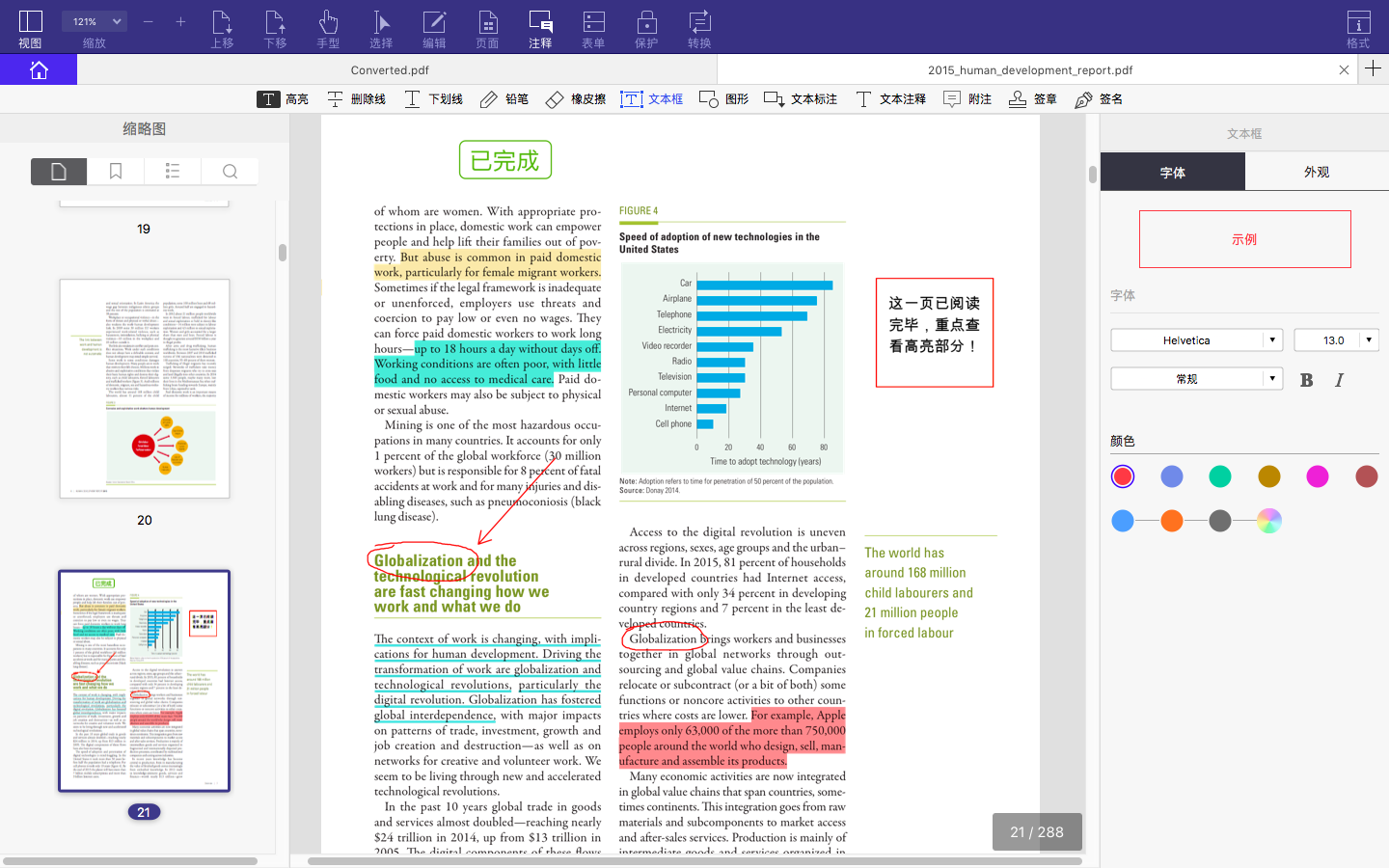The width and height of the screenshot is (1389, 868).
Task: Open the 转换 (Convert) tool
Action: point(697,29)
